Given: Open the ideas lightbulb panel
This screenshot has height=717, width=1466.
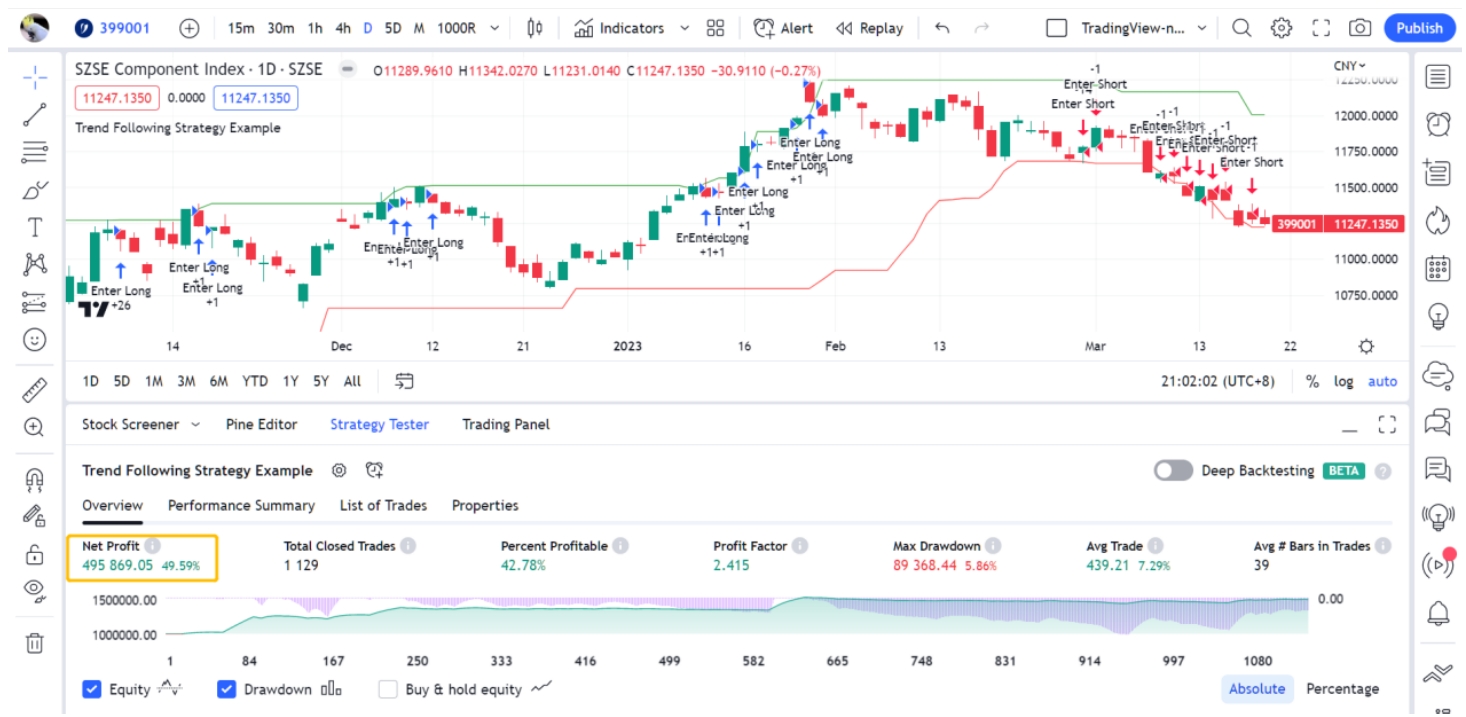Looking at the screenshot, I should [1438, 317].
